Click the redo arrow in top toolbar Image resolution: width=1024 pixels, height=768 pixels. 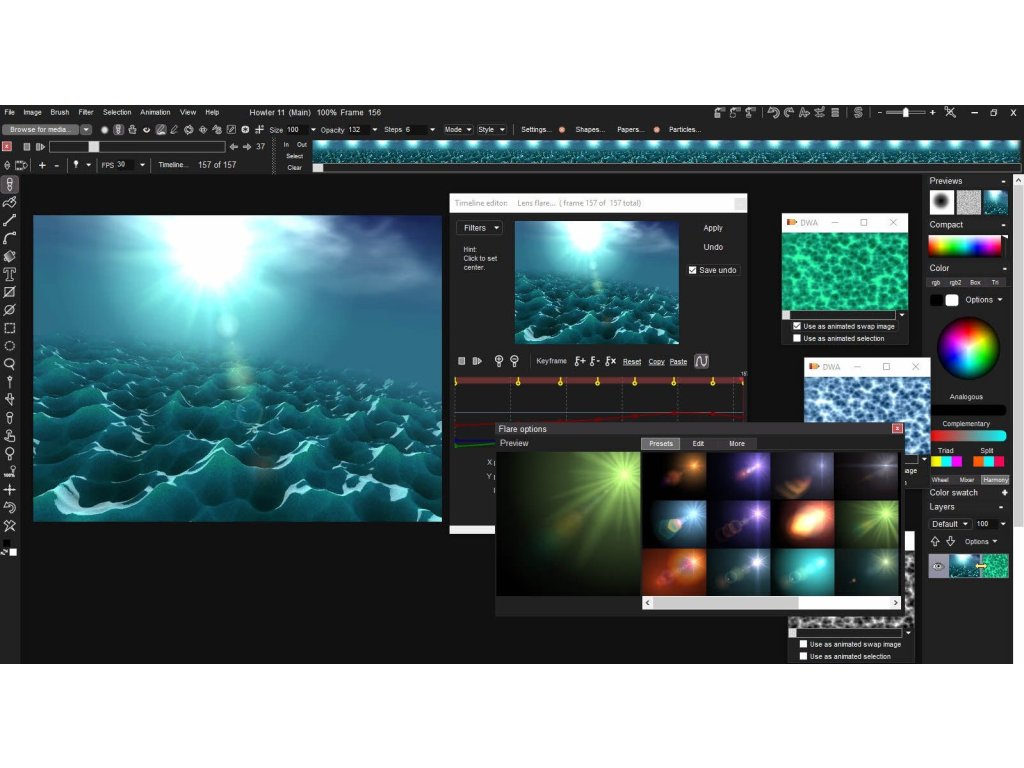click(x=789, y=113)
